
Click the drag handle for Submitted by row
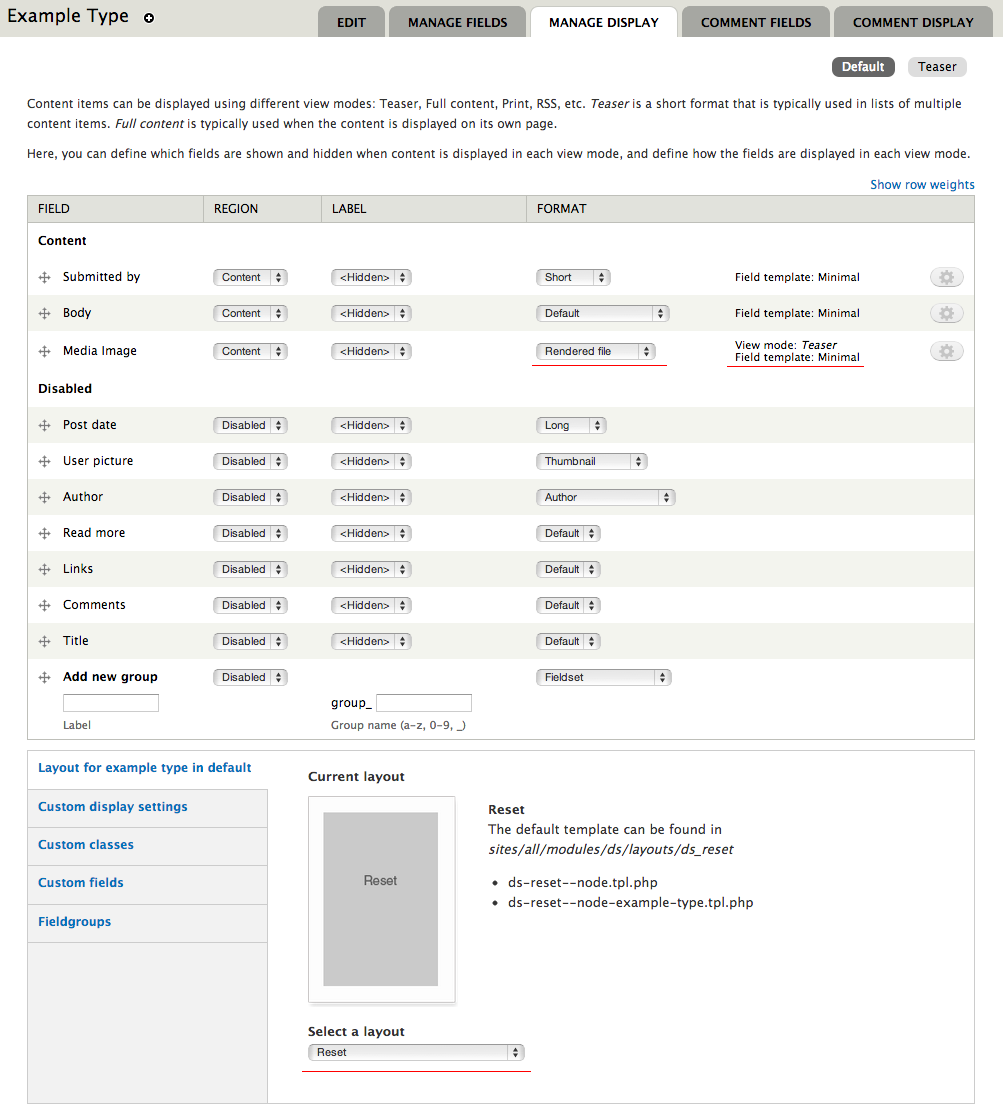(x=44, y=278)
